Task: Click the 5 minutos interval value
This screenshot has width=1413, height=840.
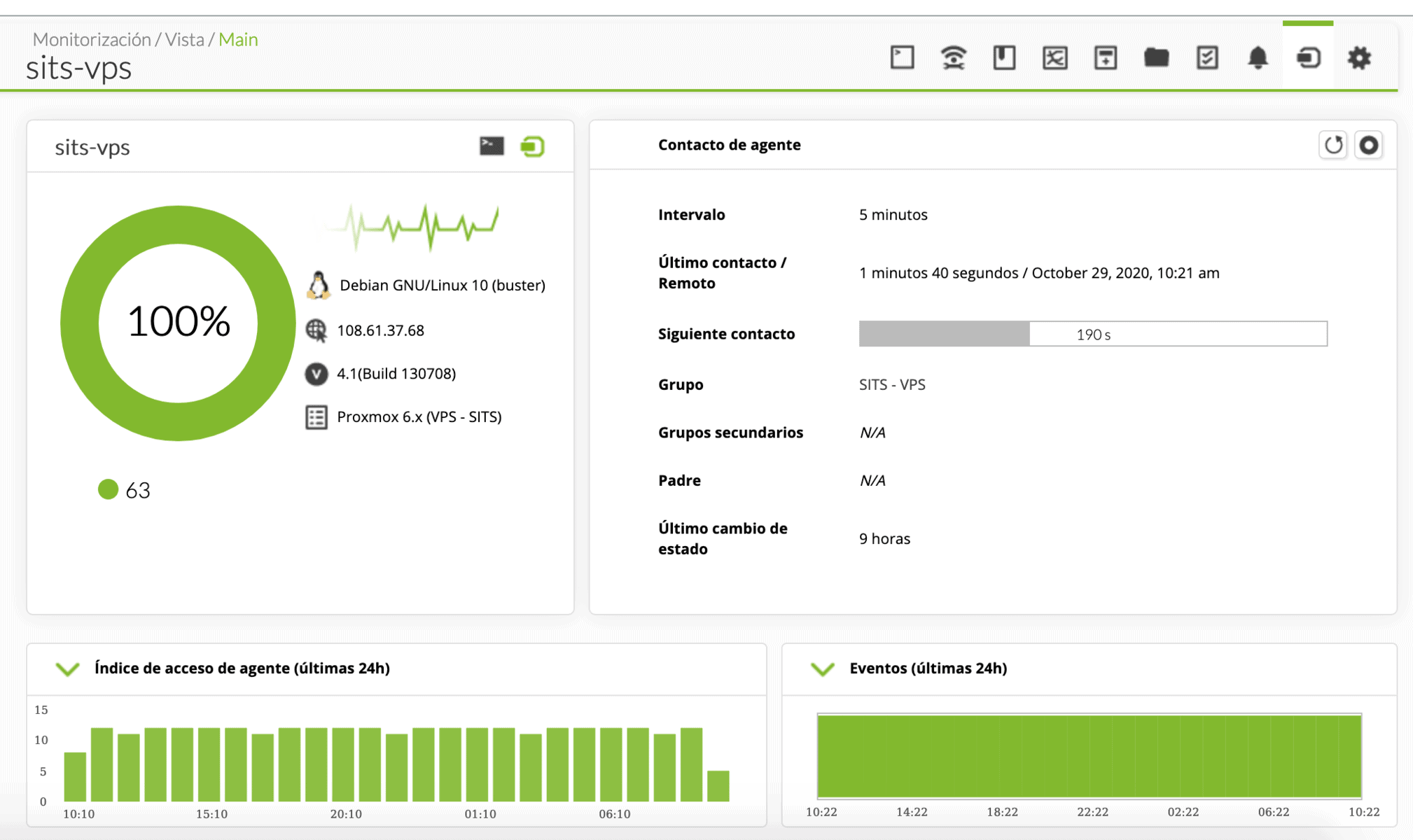Action: point(893,215)
